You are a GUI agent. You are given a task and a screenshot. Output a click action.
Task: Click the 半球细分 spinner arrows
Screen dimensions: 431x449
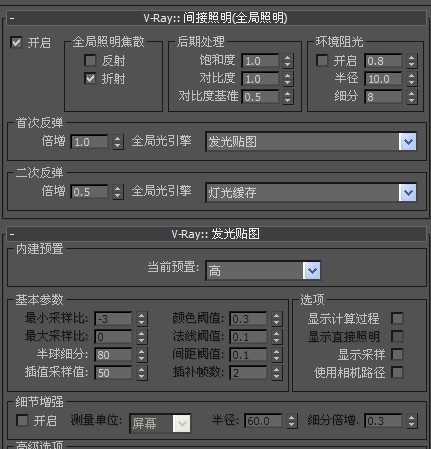(141, 355)
